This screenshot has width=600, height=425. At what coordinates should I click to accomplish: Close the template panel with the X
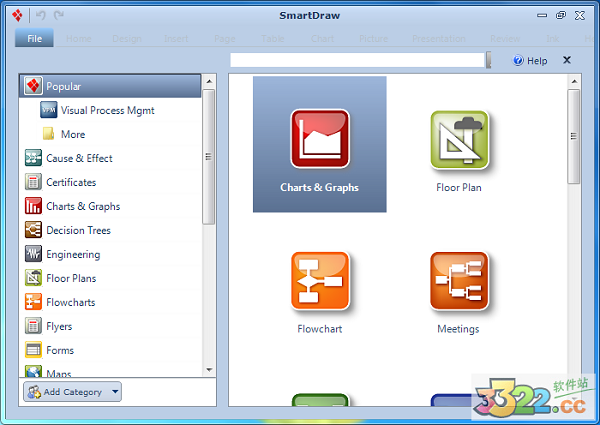567,60
